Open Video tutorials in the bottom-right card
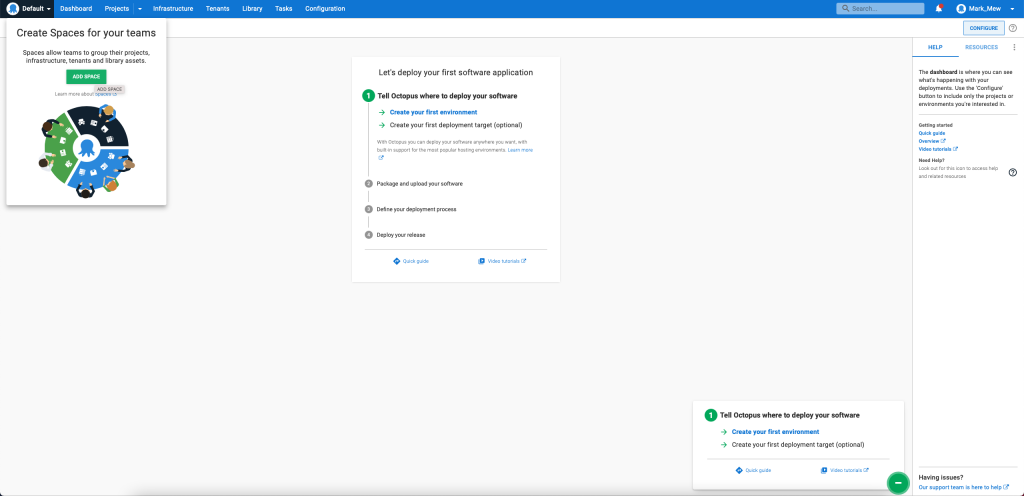 844,470
